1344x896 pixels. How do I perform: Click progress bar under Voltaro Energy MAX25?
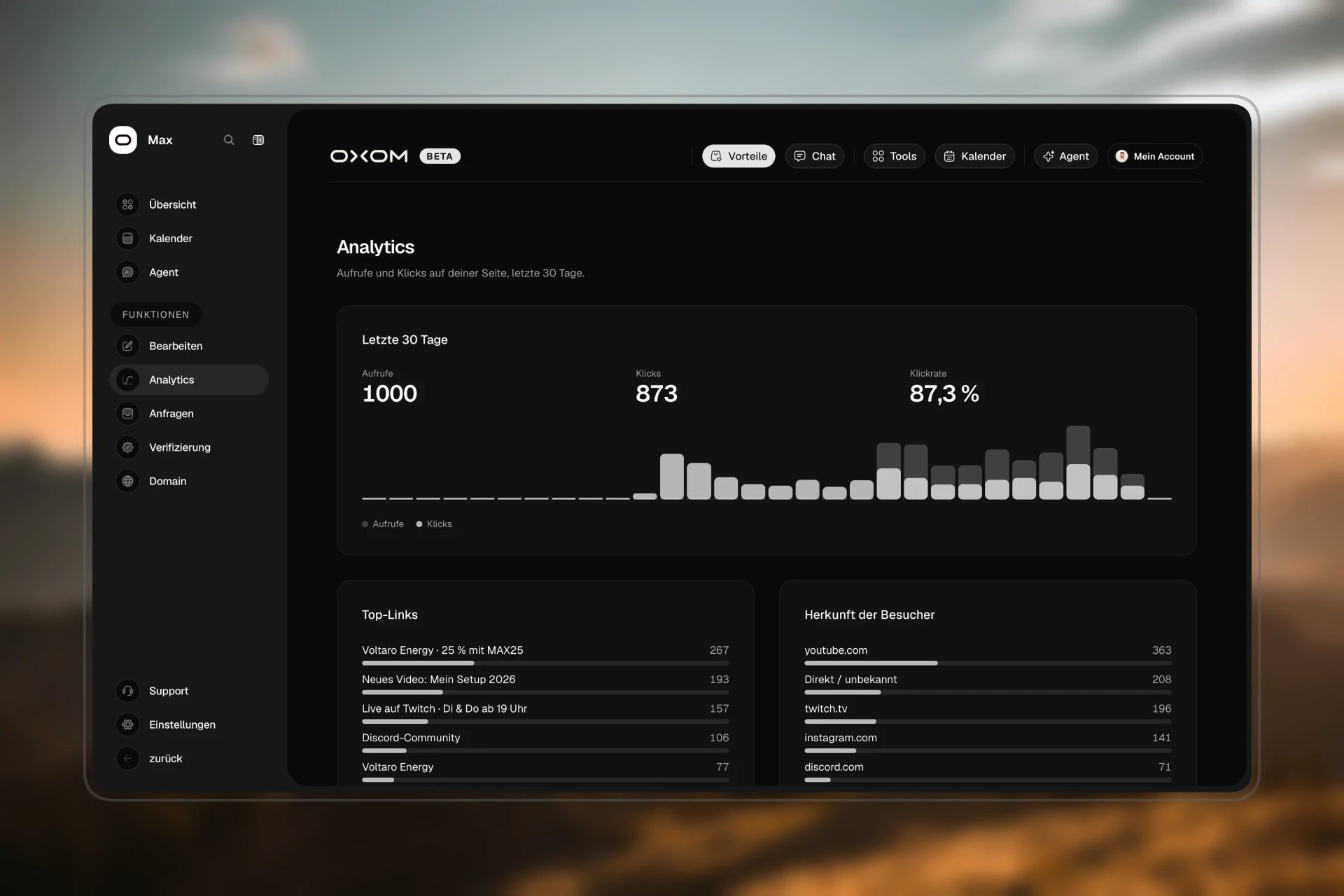(545, 663)
